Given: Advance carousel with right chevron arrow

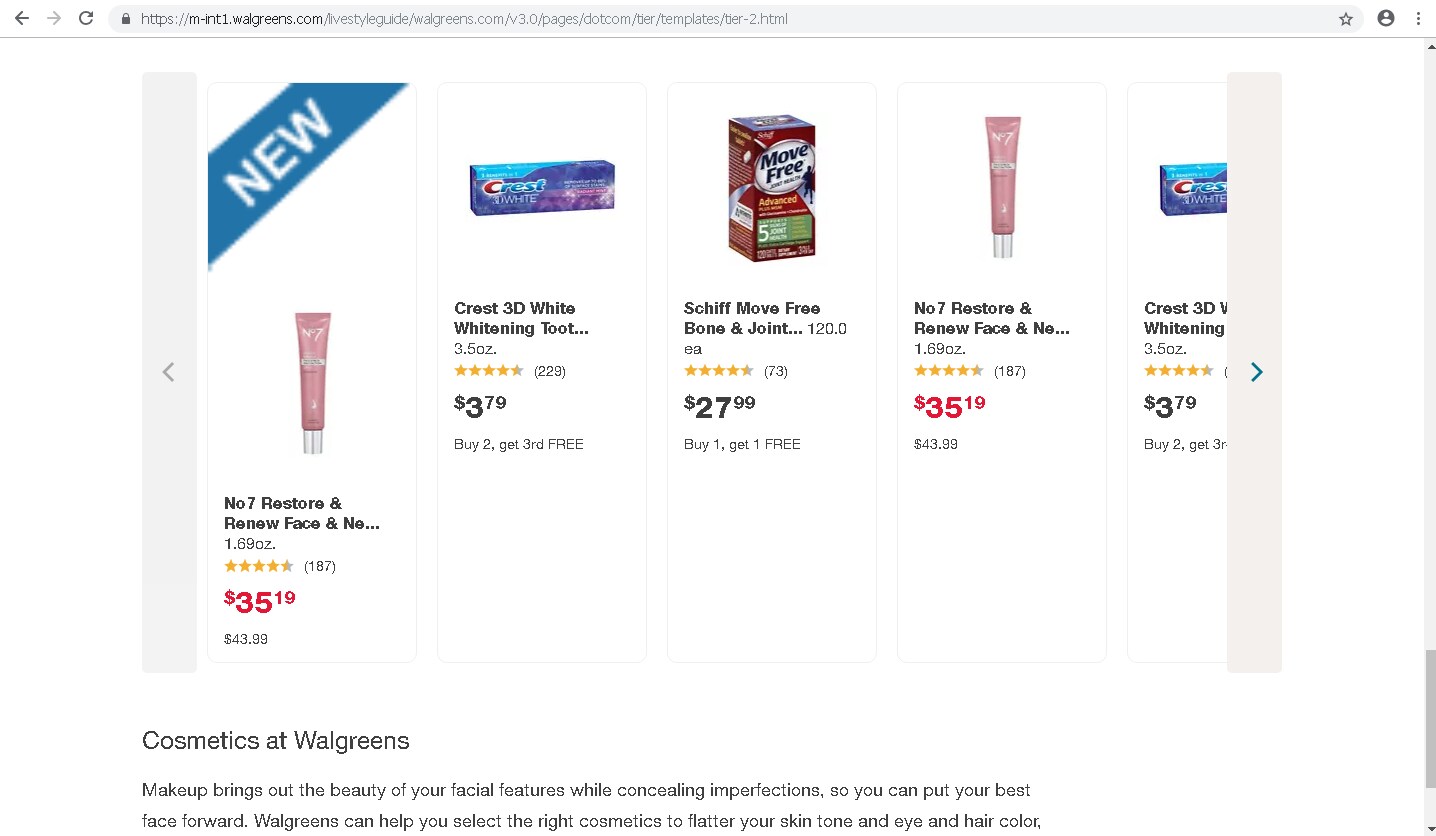Looking at the screenshot, I should pyautogui.click(x=1256, y=372).
